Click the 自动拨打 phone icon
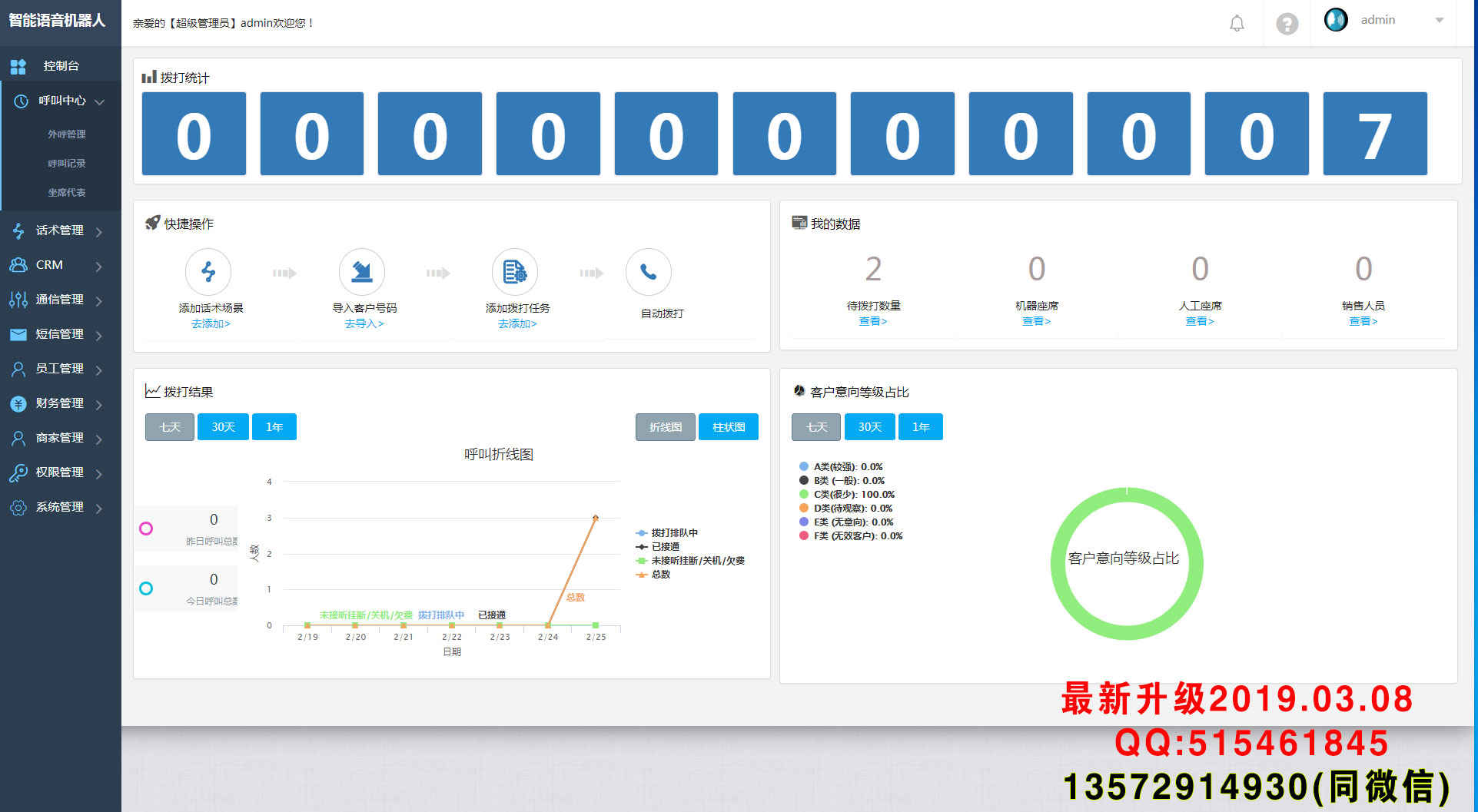This screenshot has height=812, width=1478. pos(649,272)
